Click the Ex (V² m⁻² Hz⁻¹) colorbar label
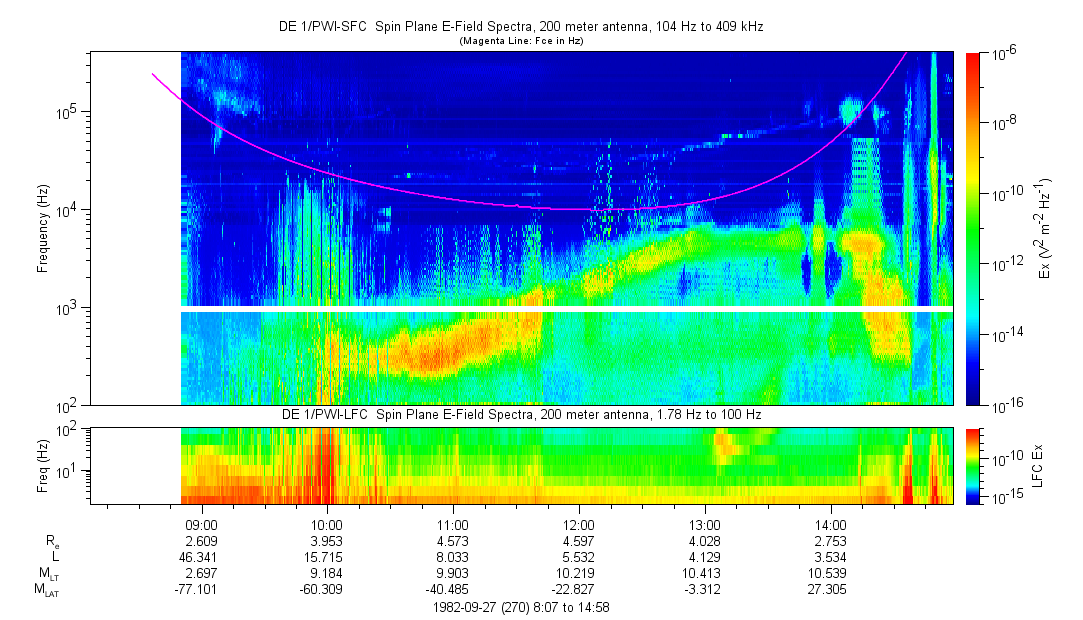 pyautogui.click(x=1045, y=229)
